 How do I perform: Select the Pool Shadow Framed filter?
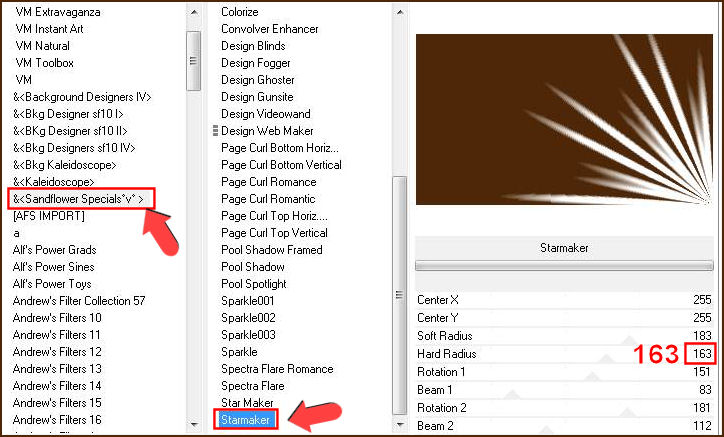point(271,250)
